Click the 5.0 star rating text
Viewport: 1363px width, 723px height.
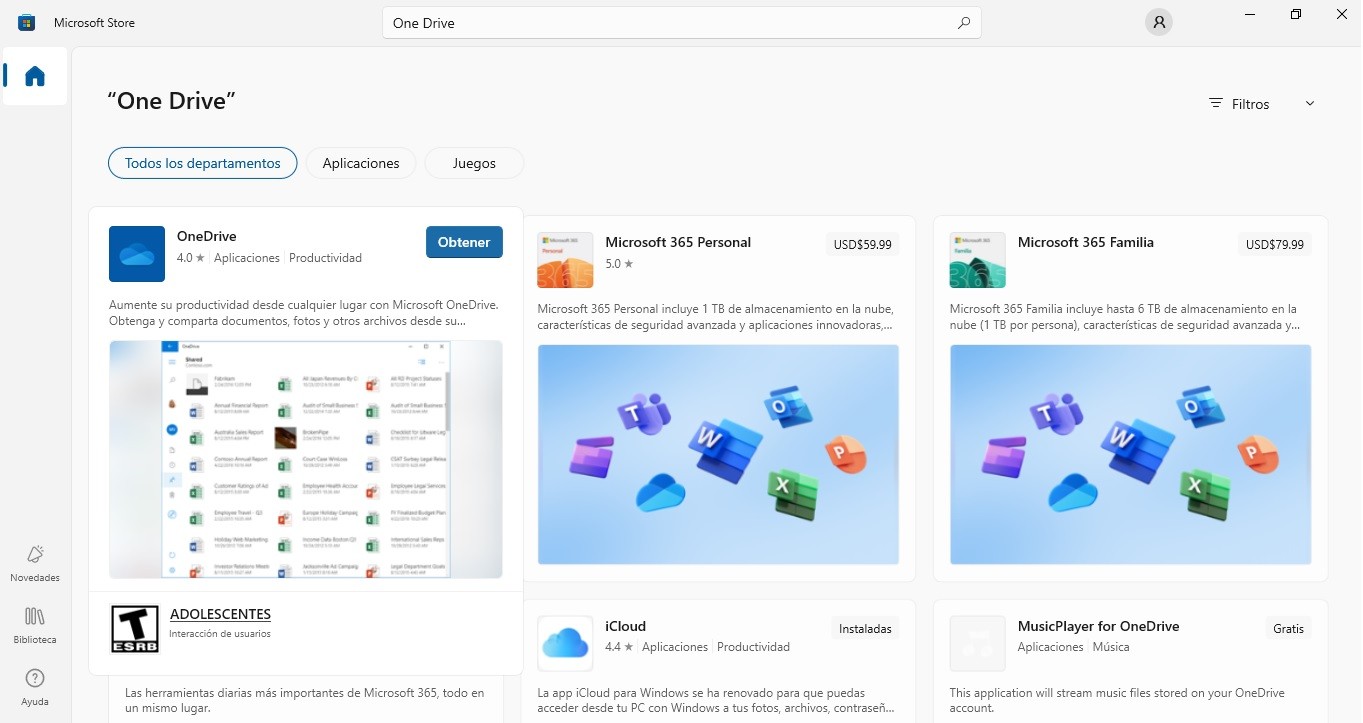pos(619,264)
